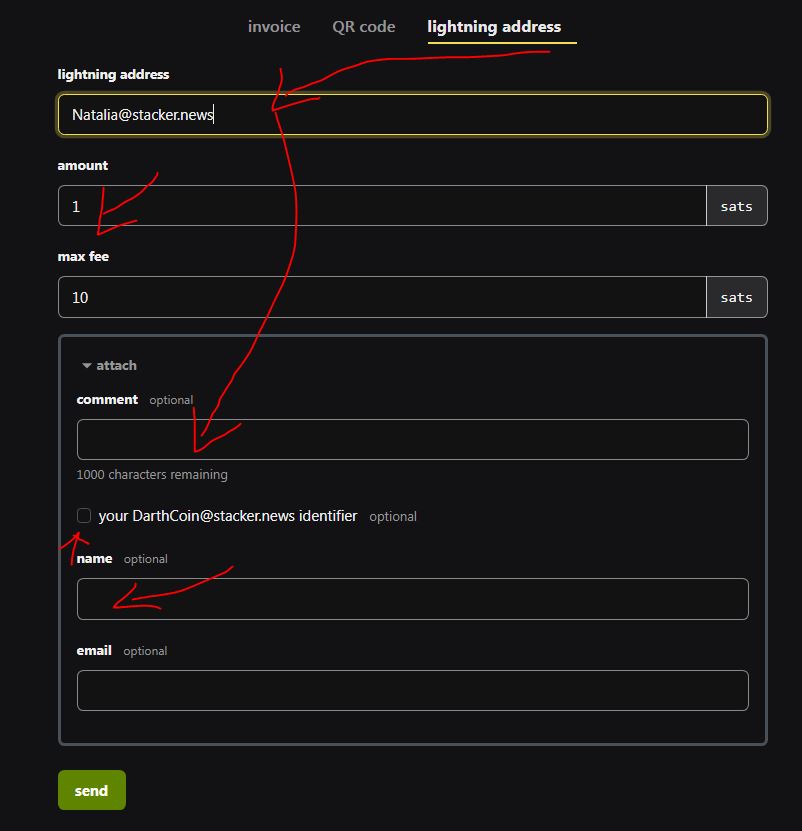Enable the DarthCoin@stacker.news identifier checkbox
The image size is (802, 831).
tap(84, 516)
